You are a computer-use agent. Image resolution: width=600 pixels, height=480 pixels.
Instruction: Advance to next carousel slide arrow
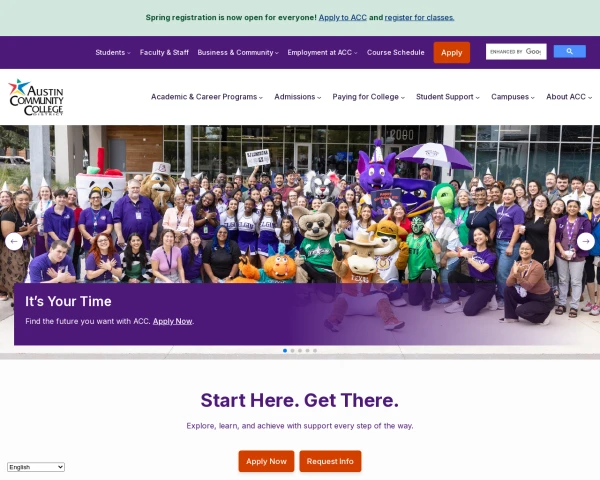[585, 242]
